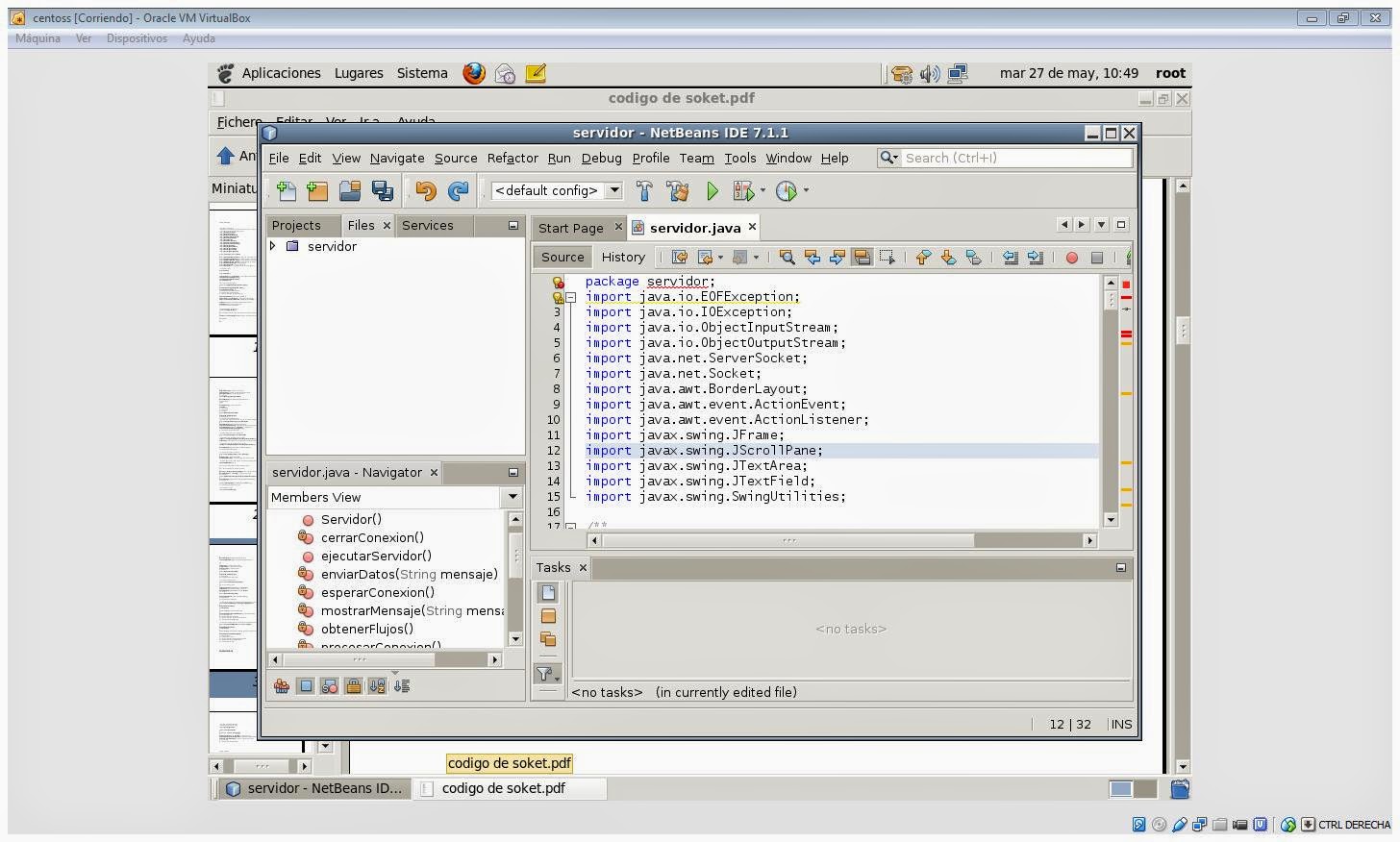Toggle Rectangular Selection in editor toolbar
1400x842 pixels.
[887, 257]
